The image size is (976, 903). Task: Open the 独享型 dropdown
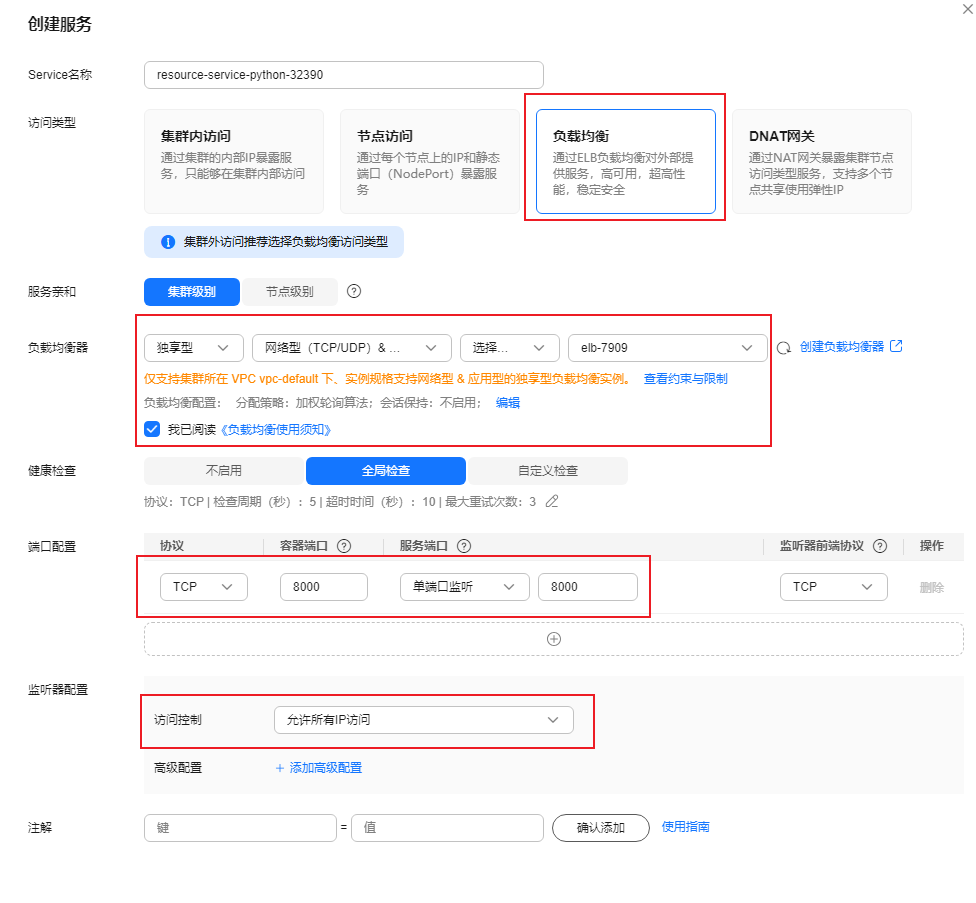194,348
